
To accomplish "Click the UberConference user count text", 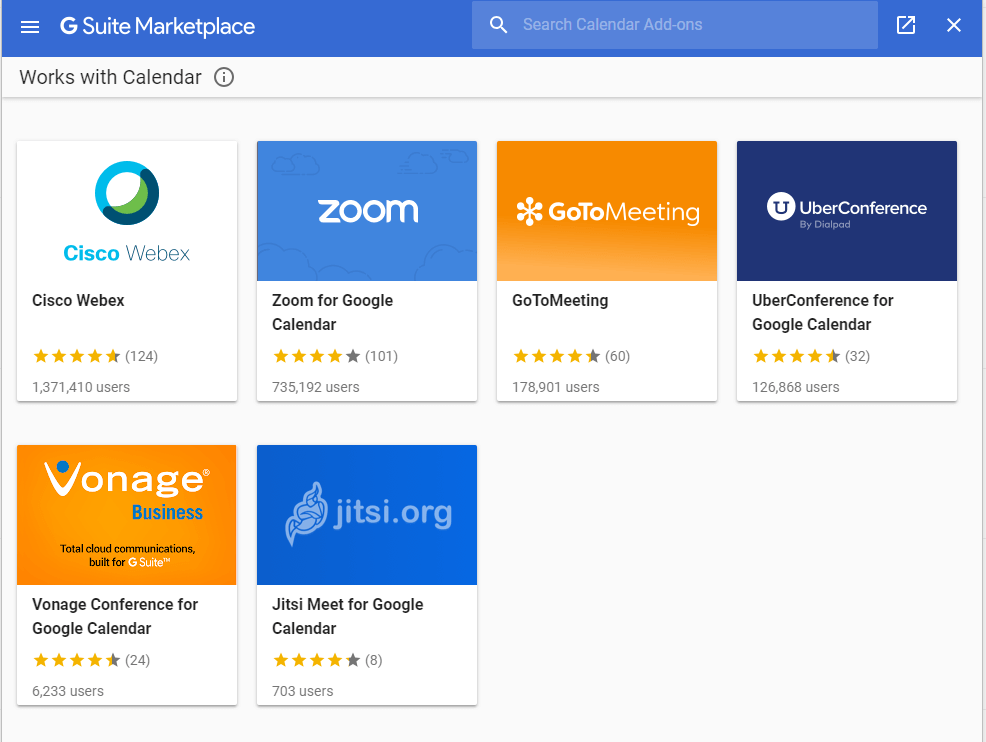I will click(x=798, y=387).
